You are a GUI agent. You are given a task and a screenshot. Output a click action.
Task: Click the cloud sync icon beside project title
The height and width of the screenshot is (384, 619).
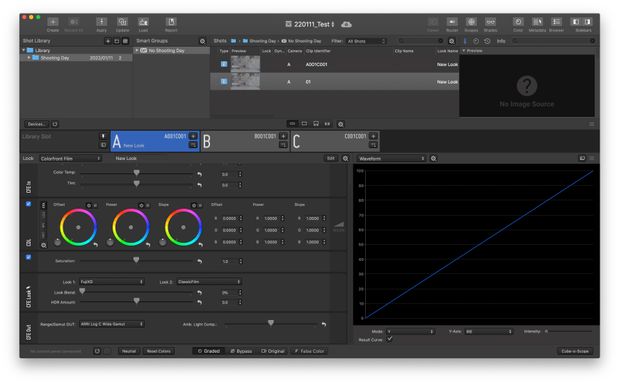pos(346,24)
